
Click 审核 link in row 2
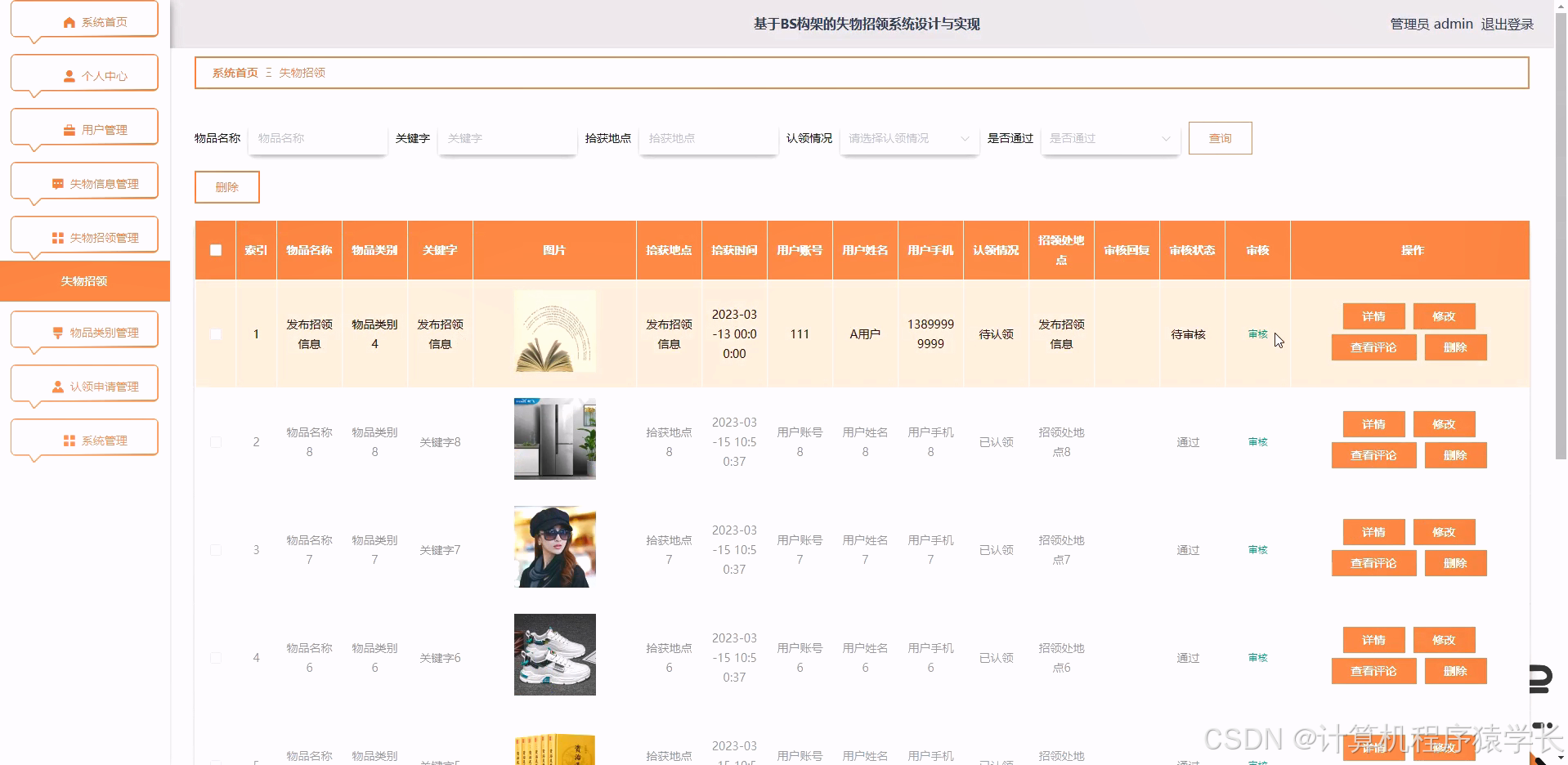click(1257, 442)
